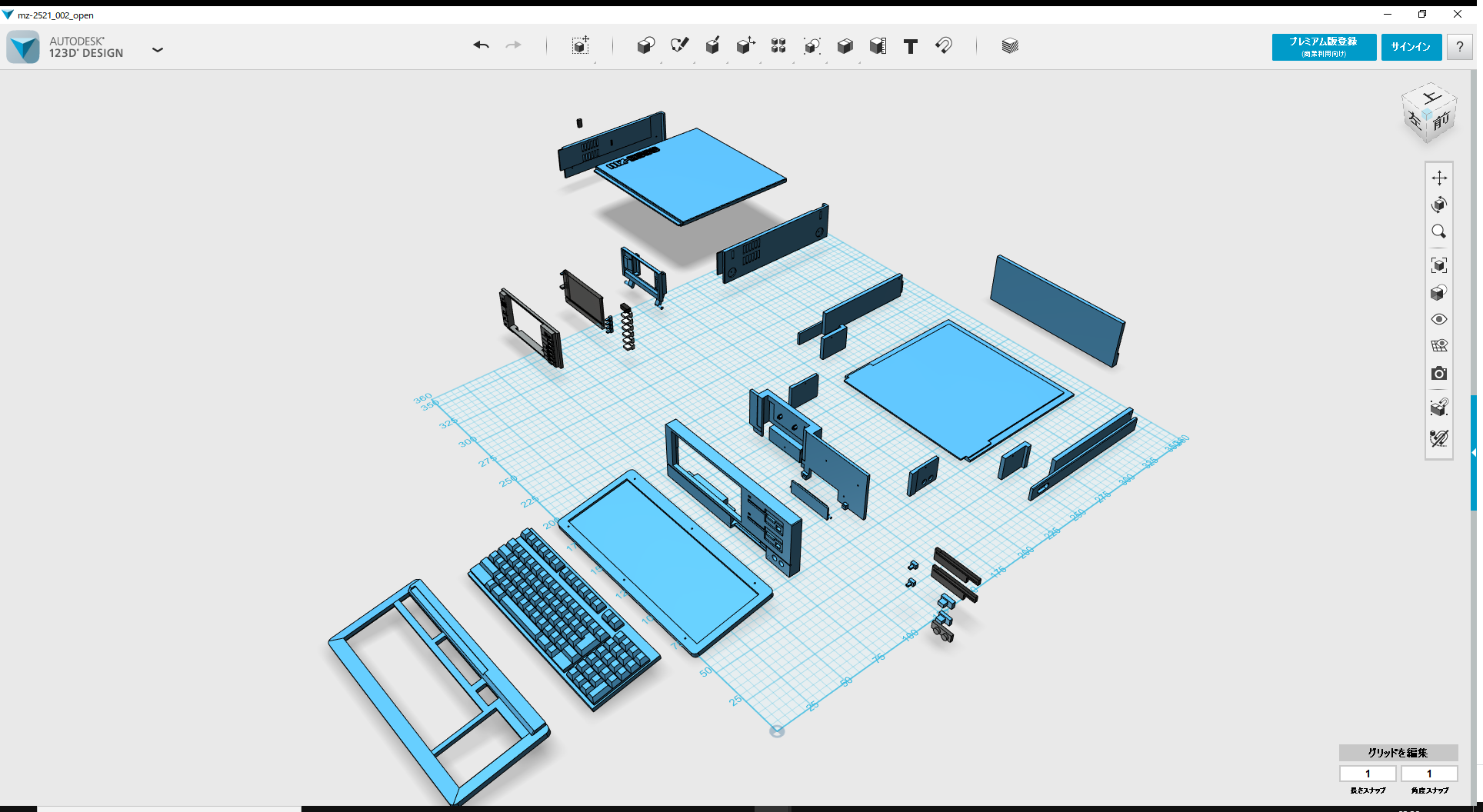The image size is (1483, 812).
Task: Toggle object visibility with the eye icon
Action: pos(1439,318)
